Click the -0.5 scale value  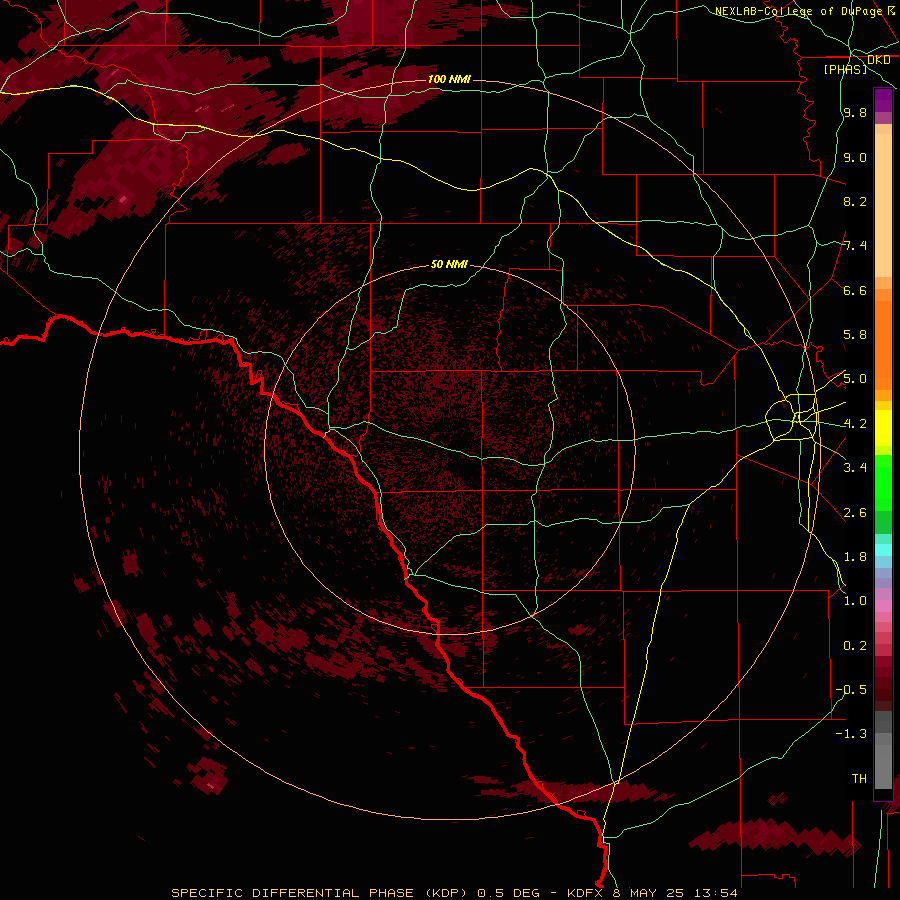click(851, 690)
